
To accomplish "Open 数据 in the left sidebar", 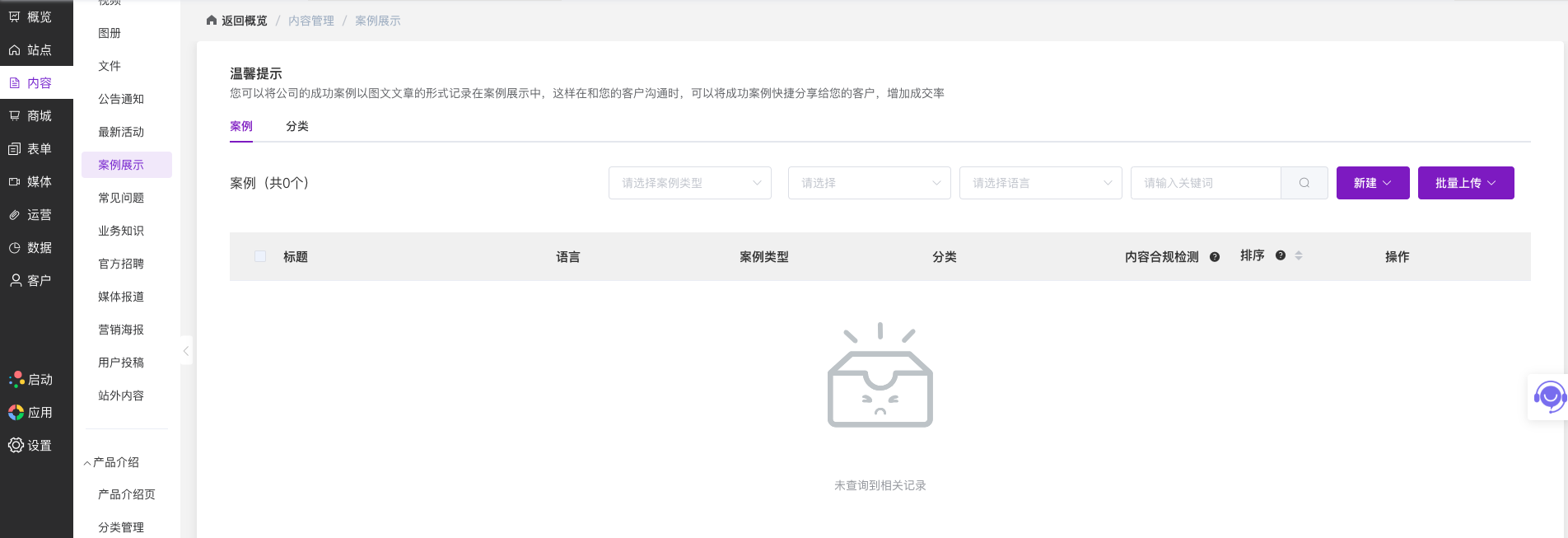I will coord(30,247).
